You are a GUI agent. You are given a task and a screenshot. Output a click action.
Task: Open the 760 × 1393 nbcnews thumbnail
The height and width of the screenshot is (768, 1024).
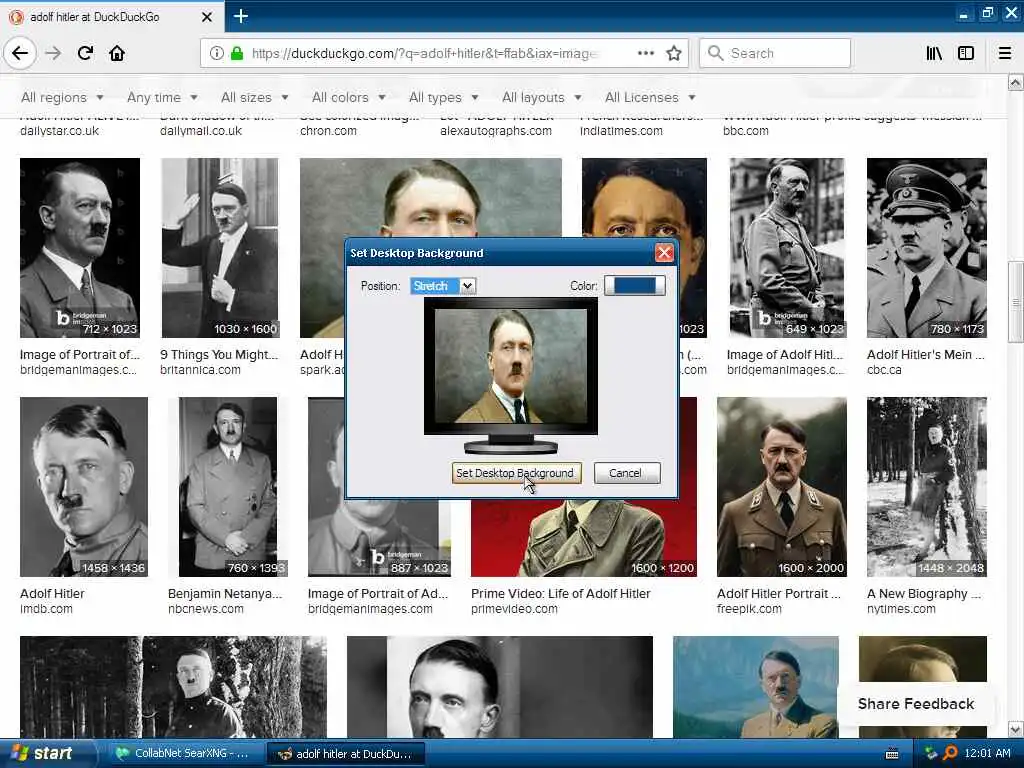tap(228, 487)
